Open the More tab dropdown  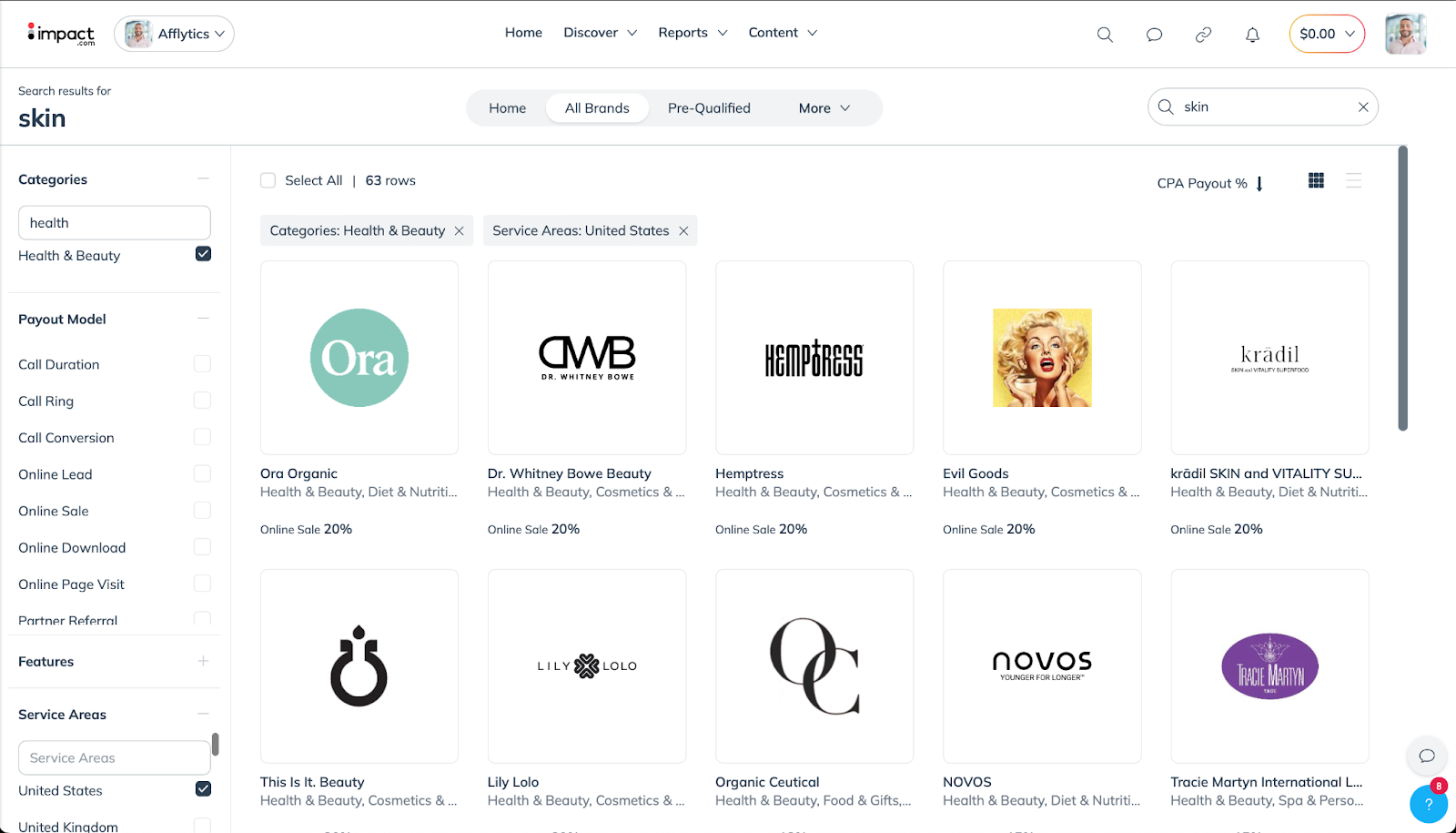[x=824, y=108]
